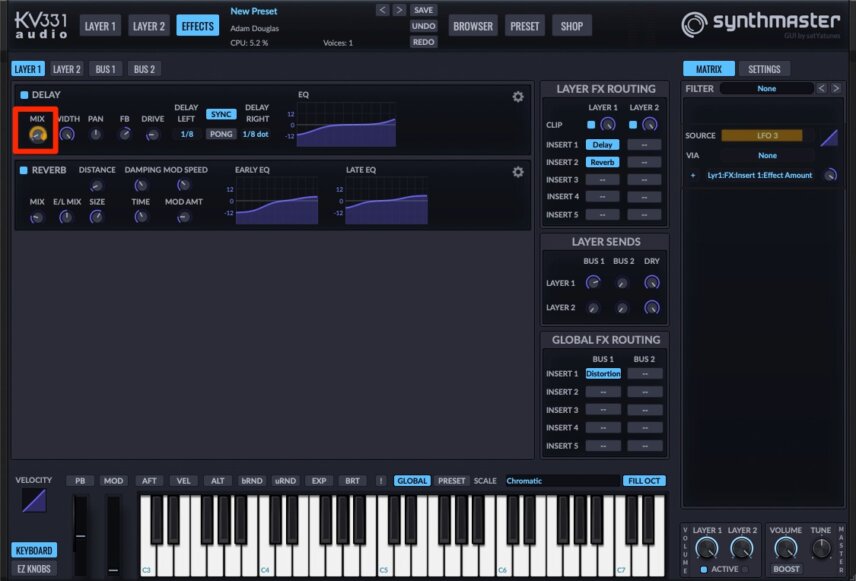The width and height of the screenshot is (856, 581).
Task: Click the SAVE preset button
Action: pyautogui.click(x=424, y=10)
